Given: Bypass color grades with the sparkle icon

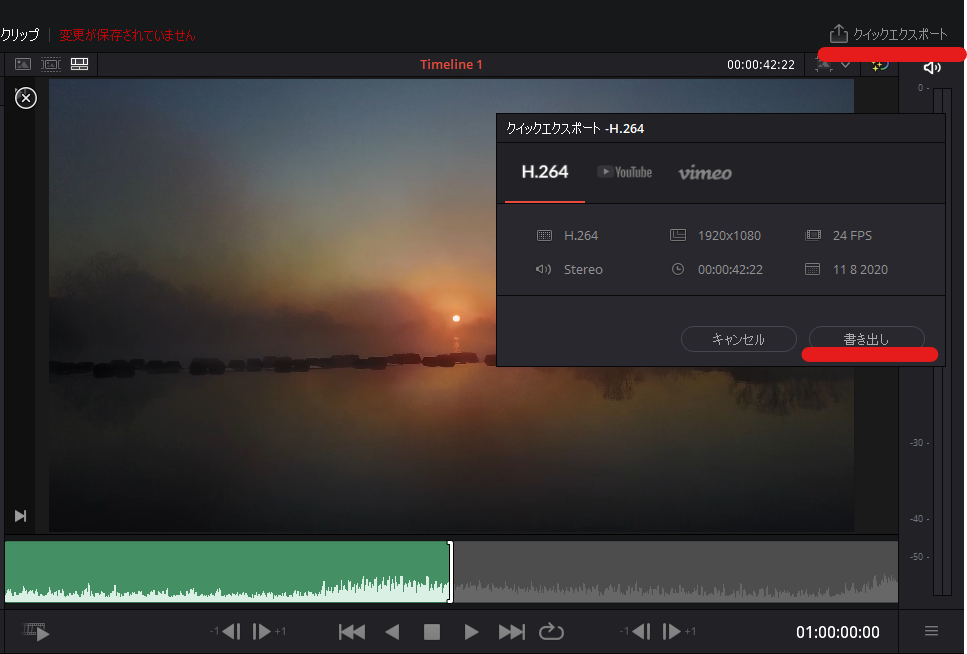Looking at the screenshot, I should (880, 65).
